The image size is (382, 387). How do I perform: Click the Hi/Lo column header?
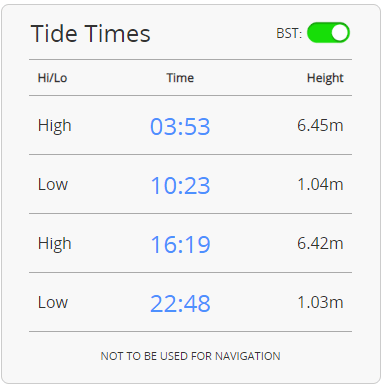[52, 78]
